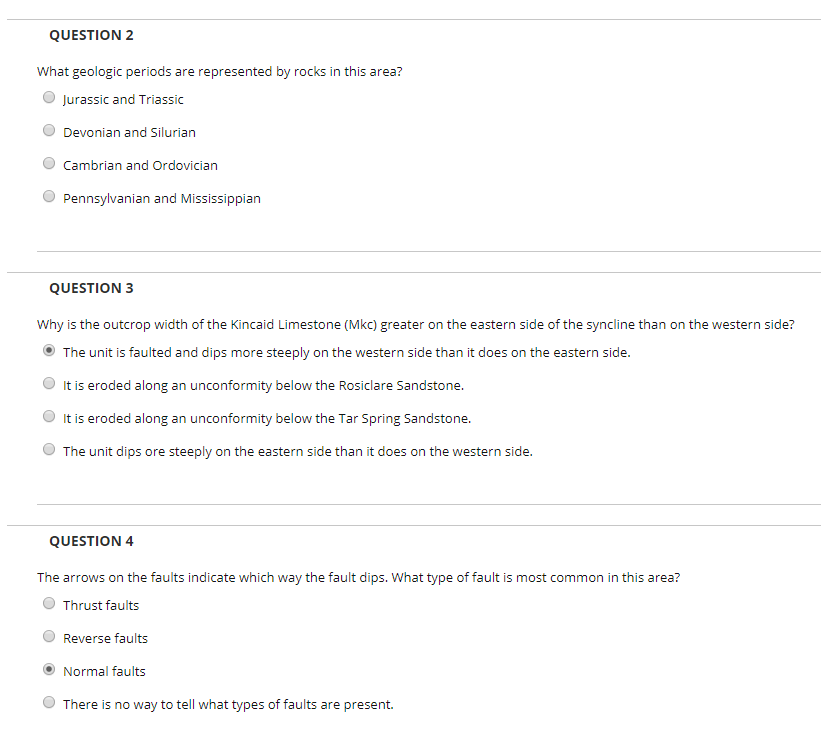Choose the Rosiclare Sandstone unconformity option
Image resolution: width=821 pixels, height=731 pixels.
pyautogui.click(x=49, y=383)
